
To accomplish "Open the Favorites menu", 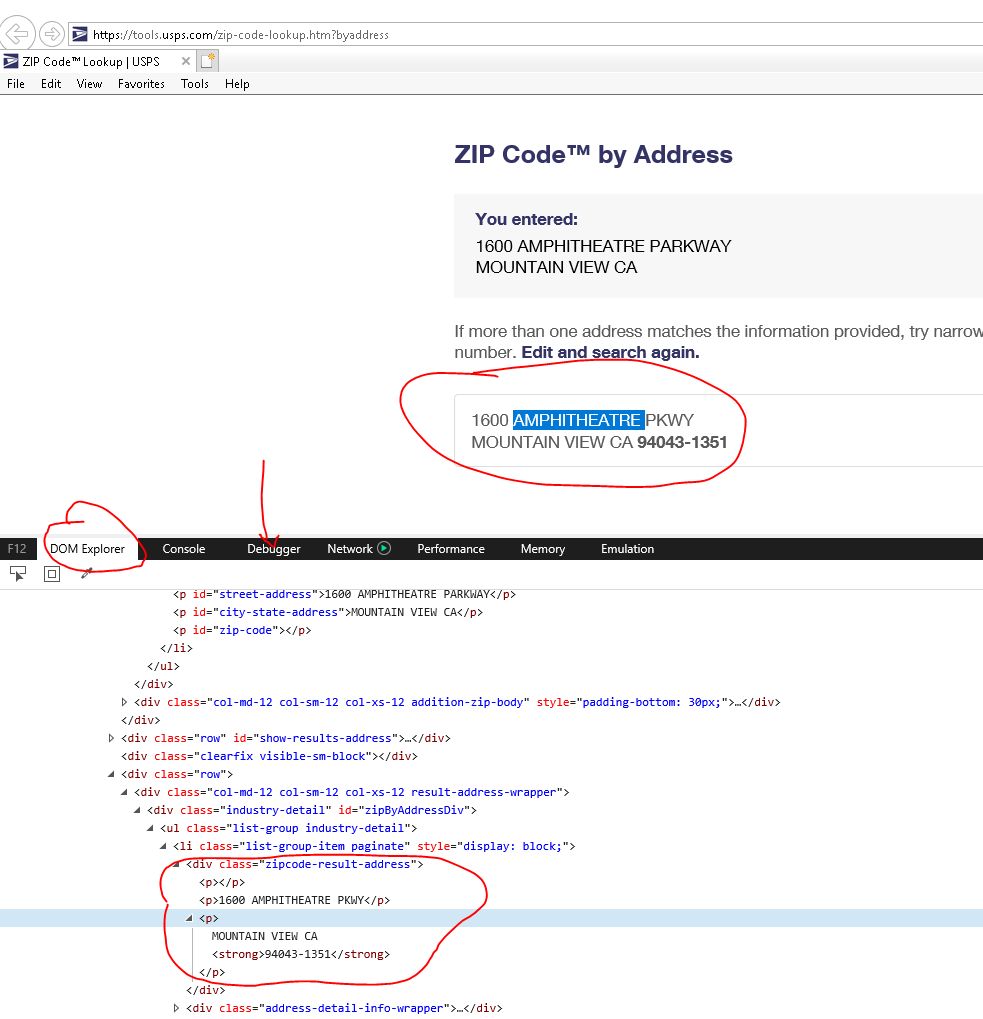I will [141, 84].
